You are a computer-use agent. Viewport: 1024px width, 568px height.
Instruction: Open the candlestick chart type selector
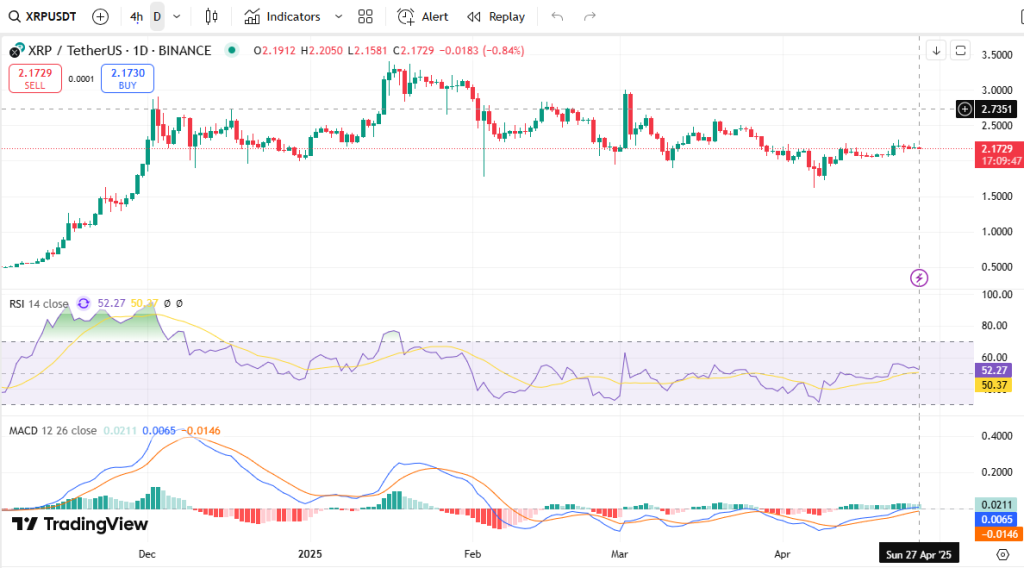[211, 16]
